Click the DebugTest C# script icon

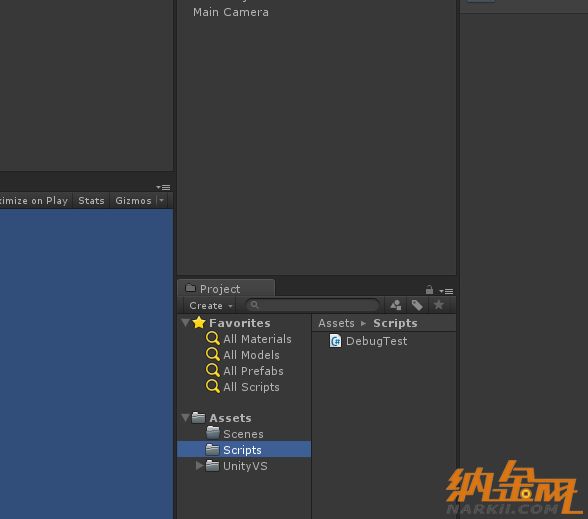pyautogui.click(x=335, y=341)
